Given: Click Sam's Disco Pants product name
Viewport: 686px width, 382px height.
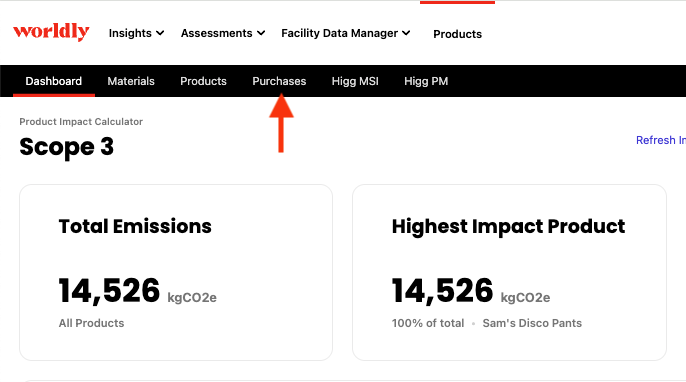Looking at the screenshot, I should (x=532, y=323).
